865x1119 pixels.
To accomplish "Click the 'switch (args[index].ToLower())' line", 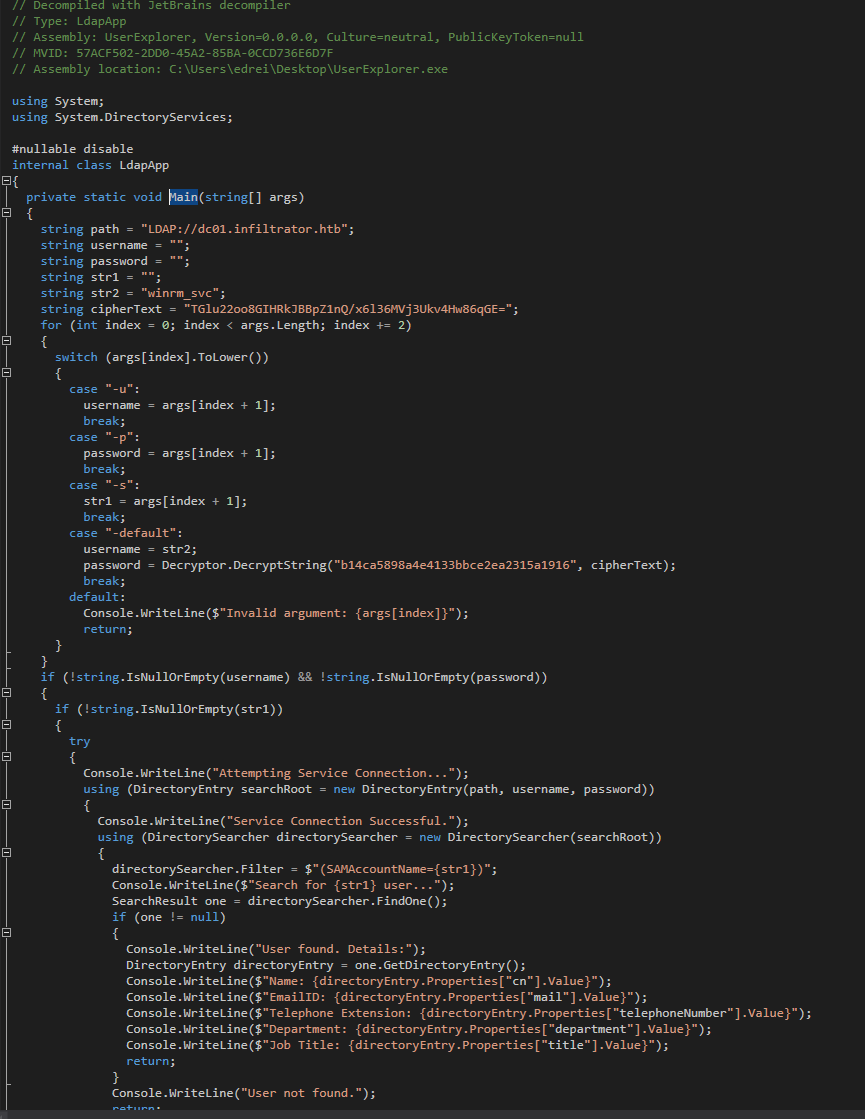I will click(162, 357).
